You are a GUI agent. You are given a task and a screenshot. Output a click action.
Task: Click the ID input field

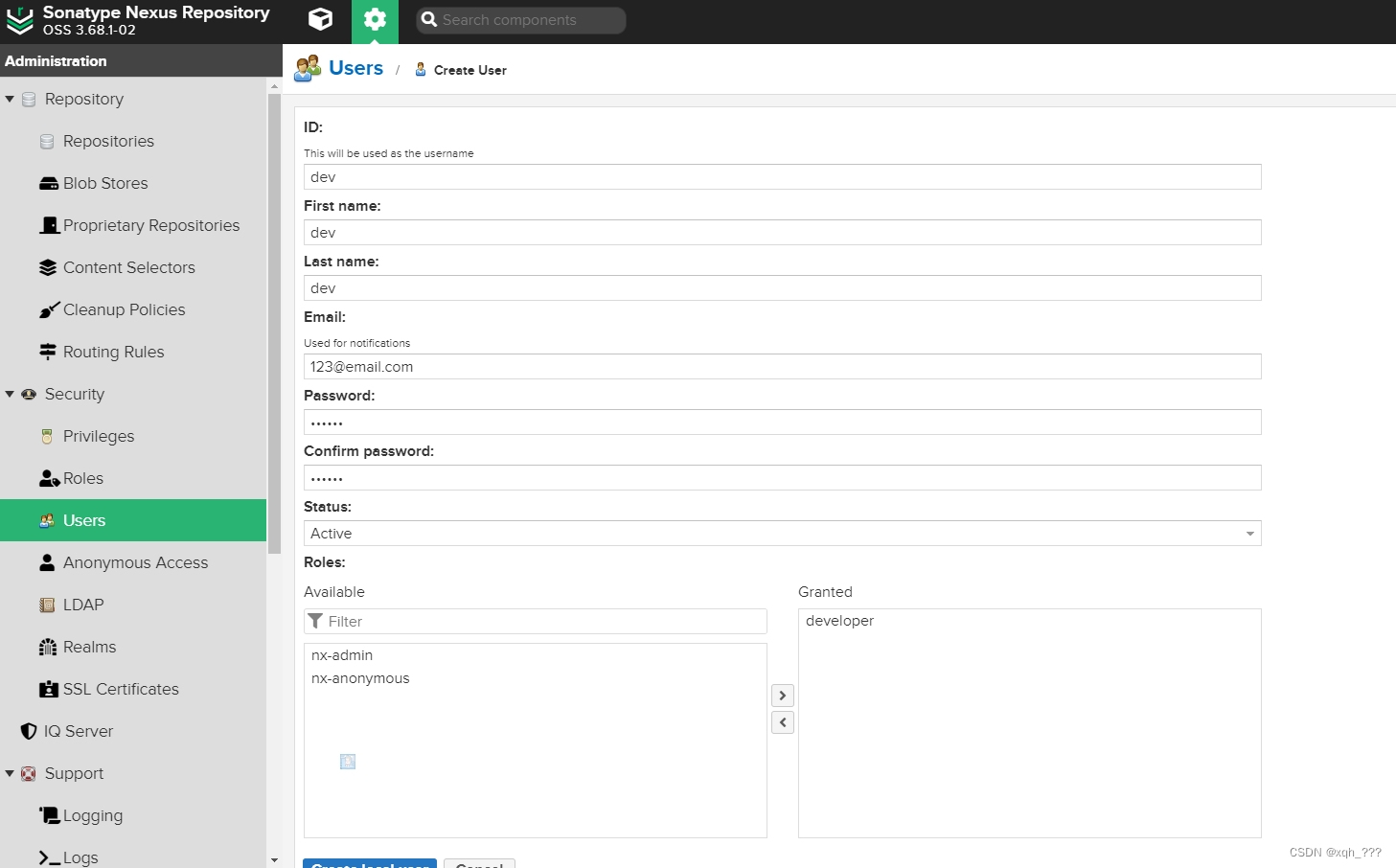click(783, 177)
